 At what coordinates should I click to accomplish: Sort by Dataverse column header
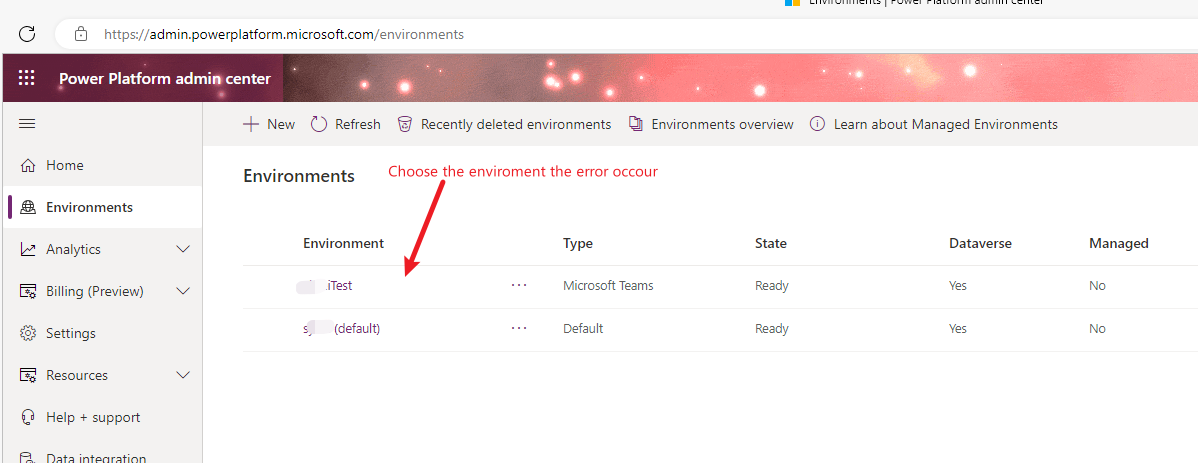980,244
